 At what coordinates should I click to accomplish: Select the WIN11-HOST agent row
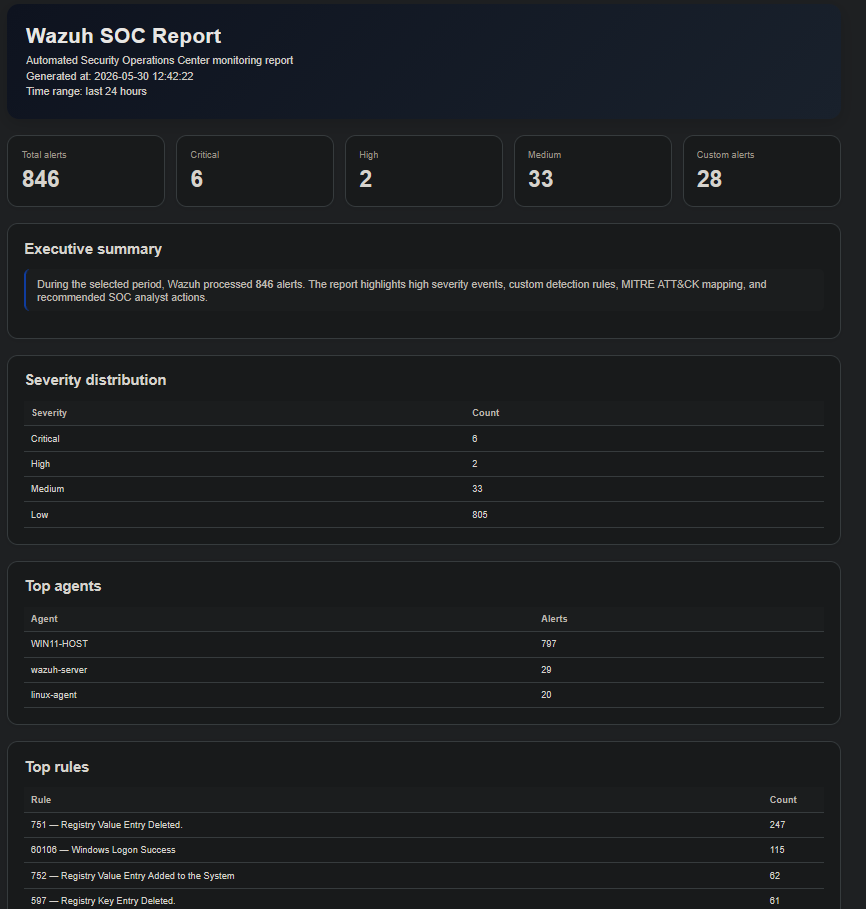coord(424,644)
